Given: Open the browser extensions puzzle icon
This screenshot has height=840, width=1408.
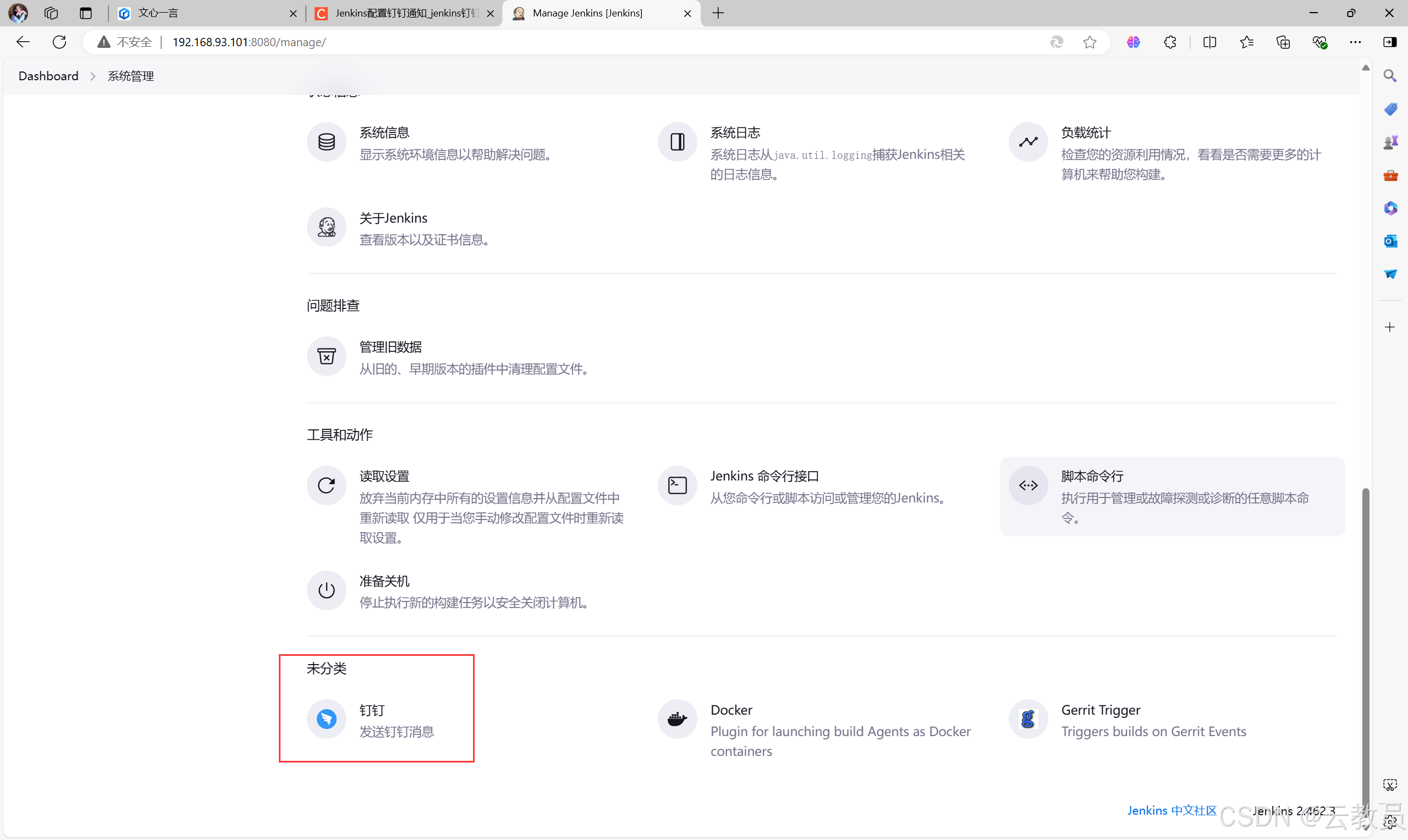Looking at the screenshot, I should coord(1170,42).
